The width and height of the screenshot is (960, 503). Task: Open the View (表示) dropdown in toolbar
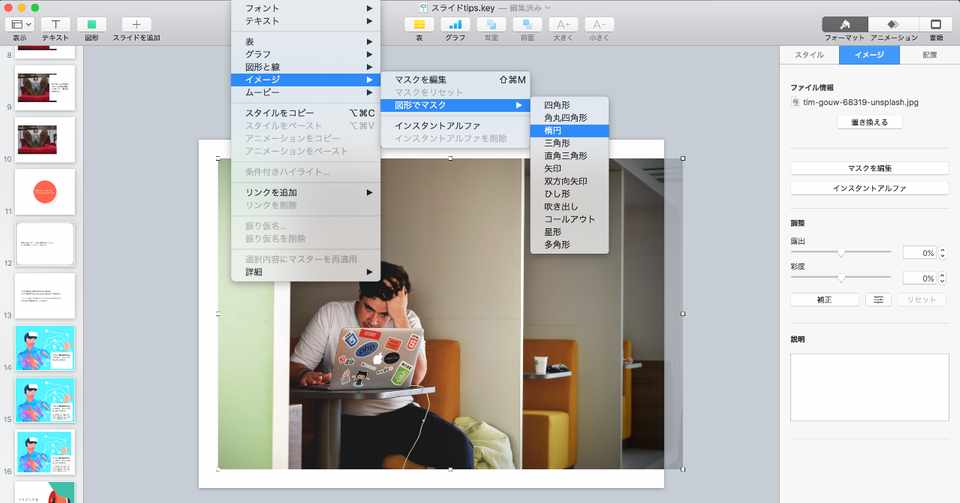coord(20,24)
